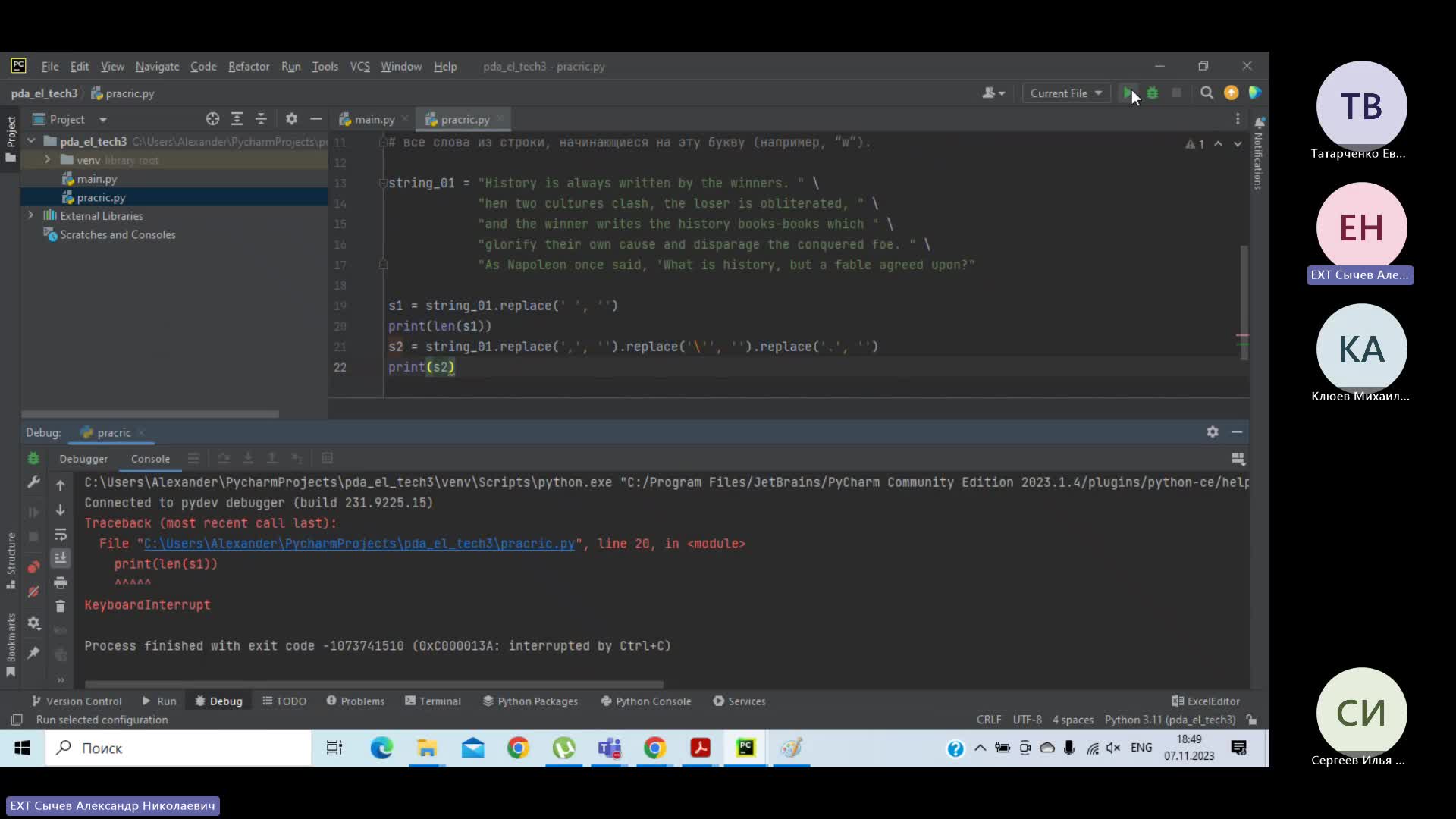
Task: Open IDE updates icon in top toolbar
Action: 1231,93
